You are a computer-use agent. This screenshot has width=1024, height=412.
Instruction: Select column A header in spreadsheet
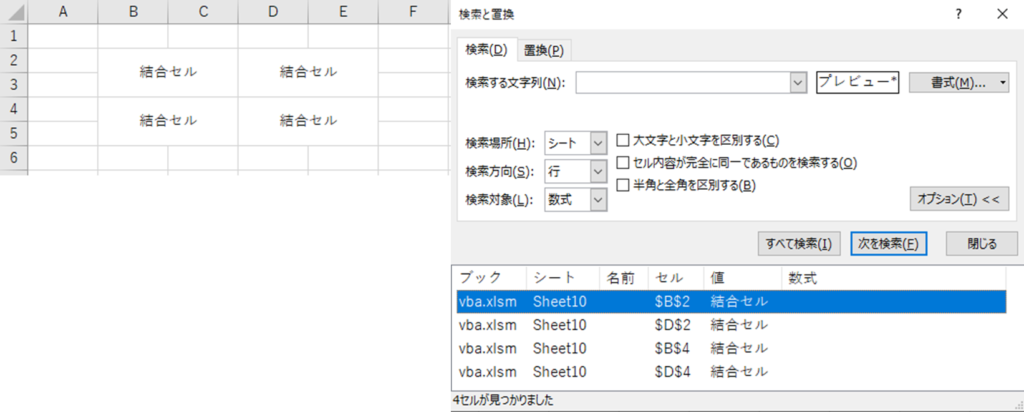pos(63,12)
